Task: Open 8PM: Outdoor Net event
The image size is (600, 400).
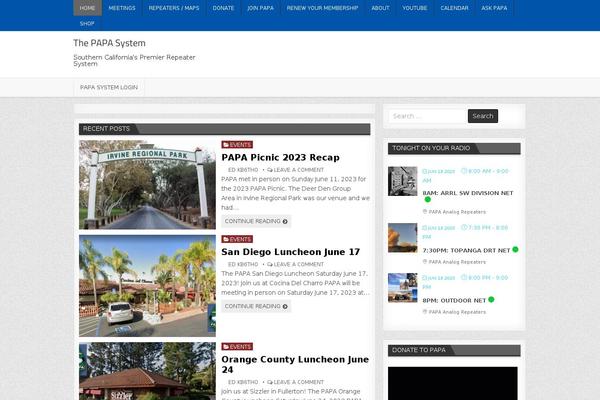Action: [x=454, y=300]
